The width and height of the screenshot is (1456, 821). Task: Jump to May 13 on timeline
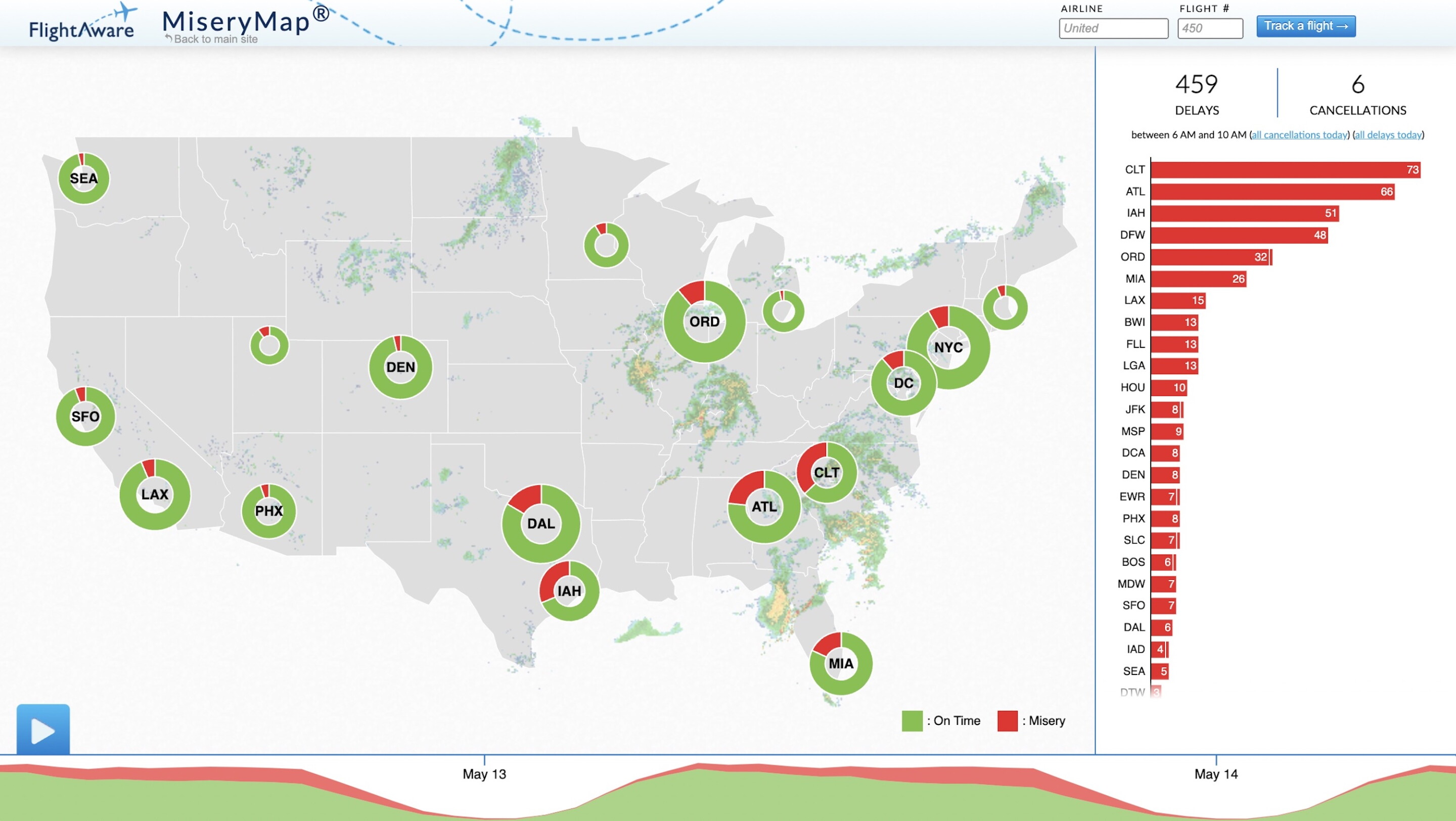[484, 773]
